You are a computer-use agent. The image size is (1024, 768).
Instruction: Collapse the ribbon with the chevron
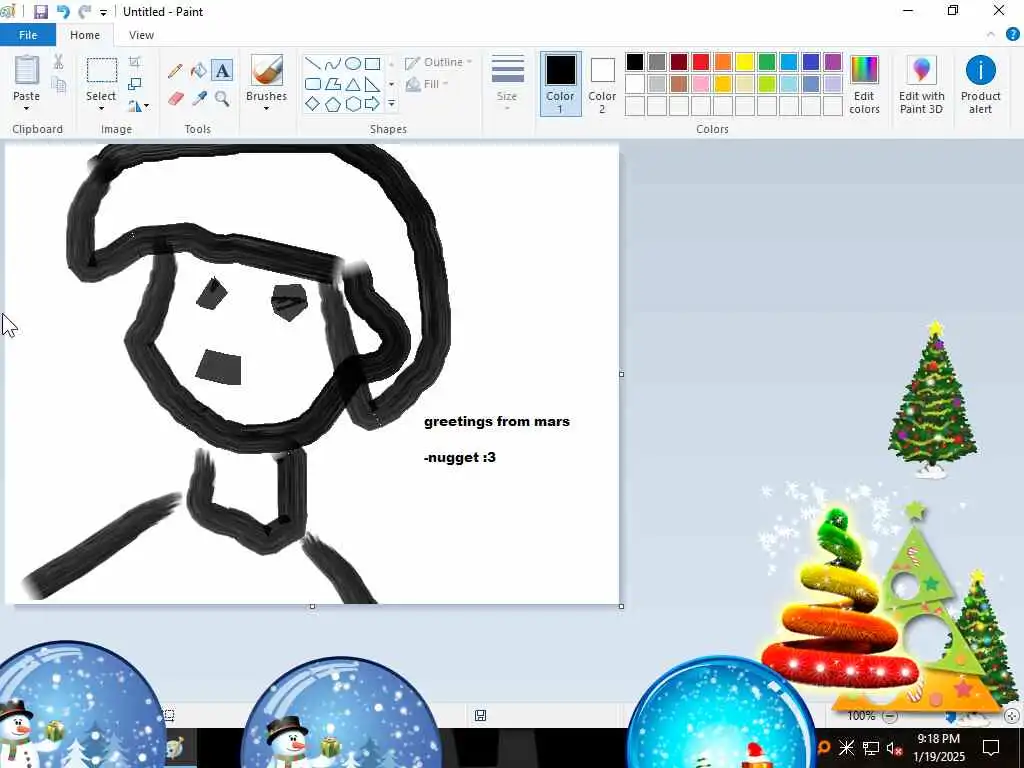tap(991, 35)
